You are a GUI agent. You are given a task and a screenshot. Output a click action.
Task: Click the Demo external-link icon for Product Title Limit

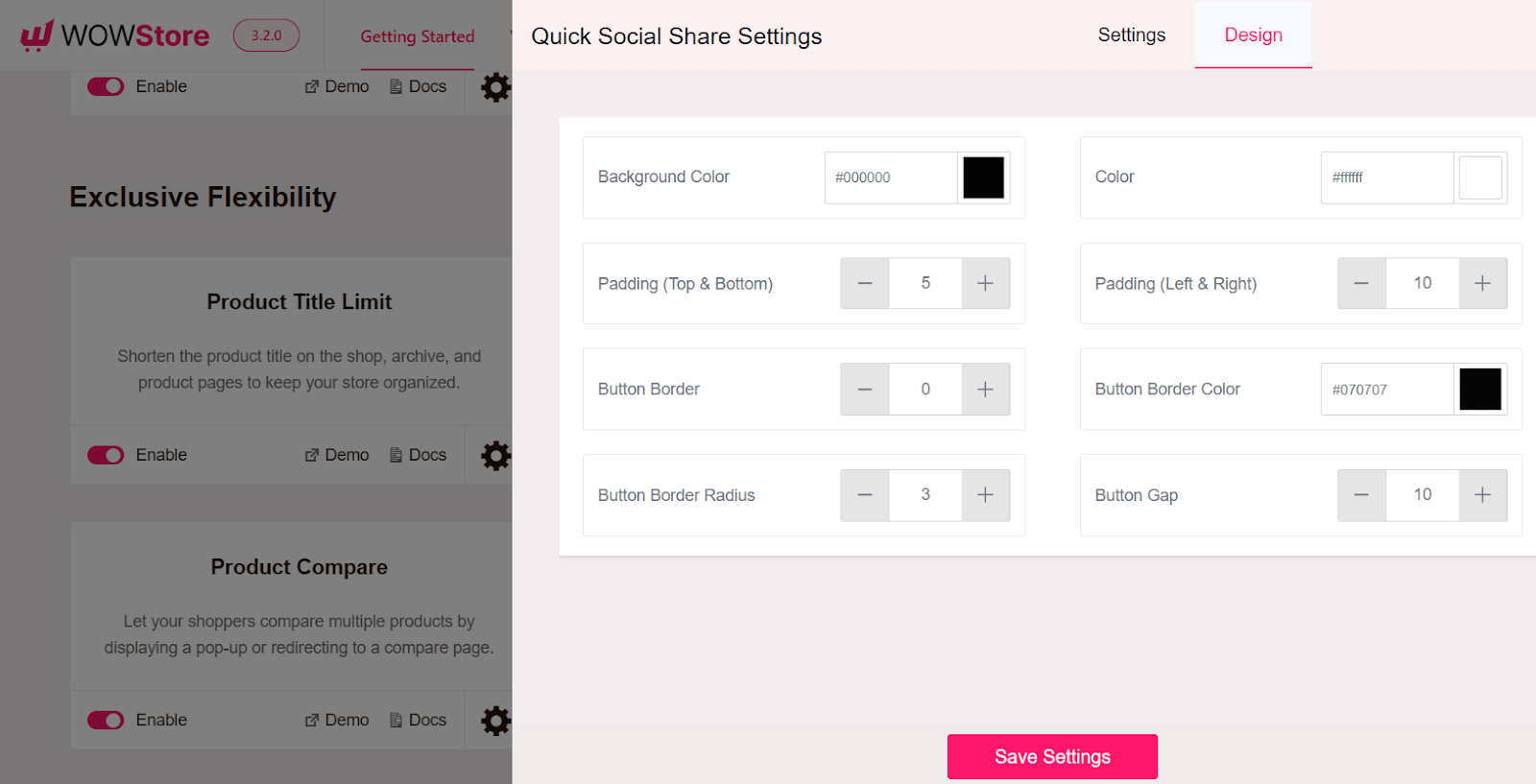tap(311, 454)
